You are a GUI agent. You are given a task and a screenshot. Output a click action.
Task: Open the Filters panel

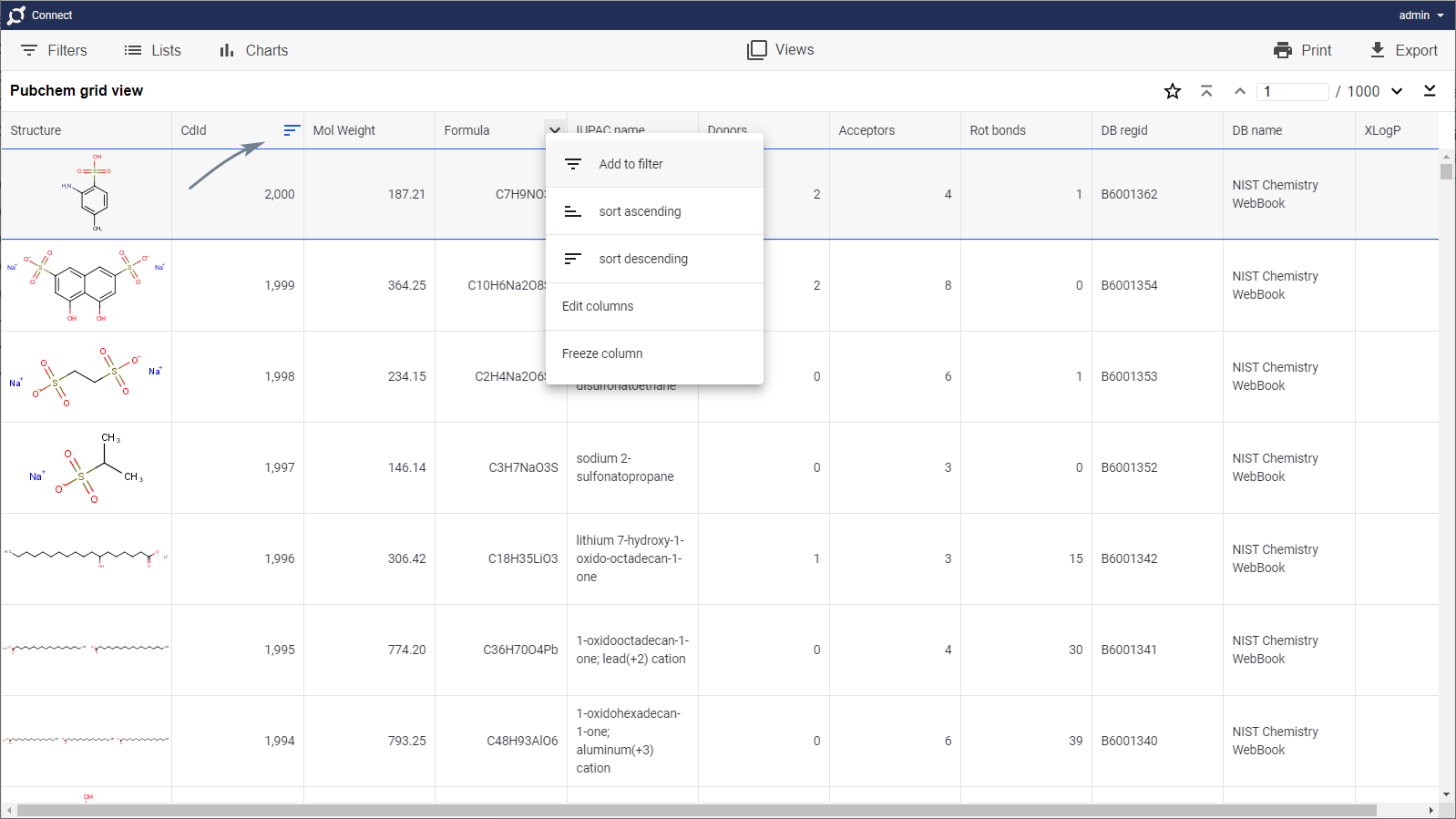tap(54, 51)
